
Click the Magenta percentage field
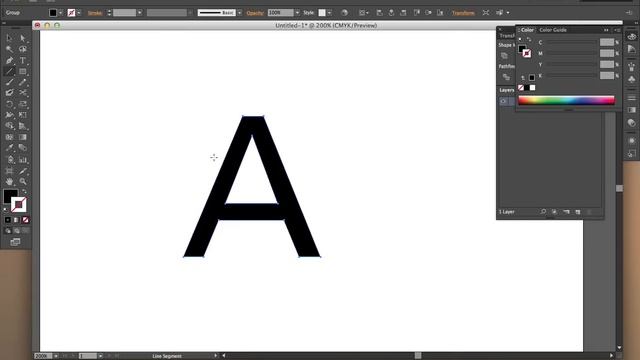coord(607,53)
